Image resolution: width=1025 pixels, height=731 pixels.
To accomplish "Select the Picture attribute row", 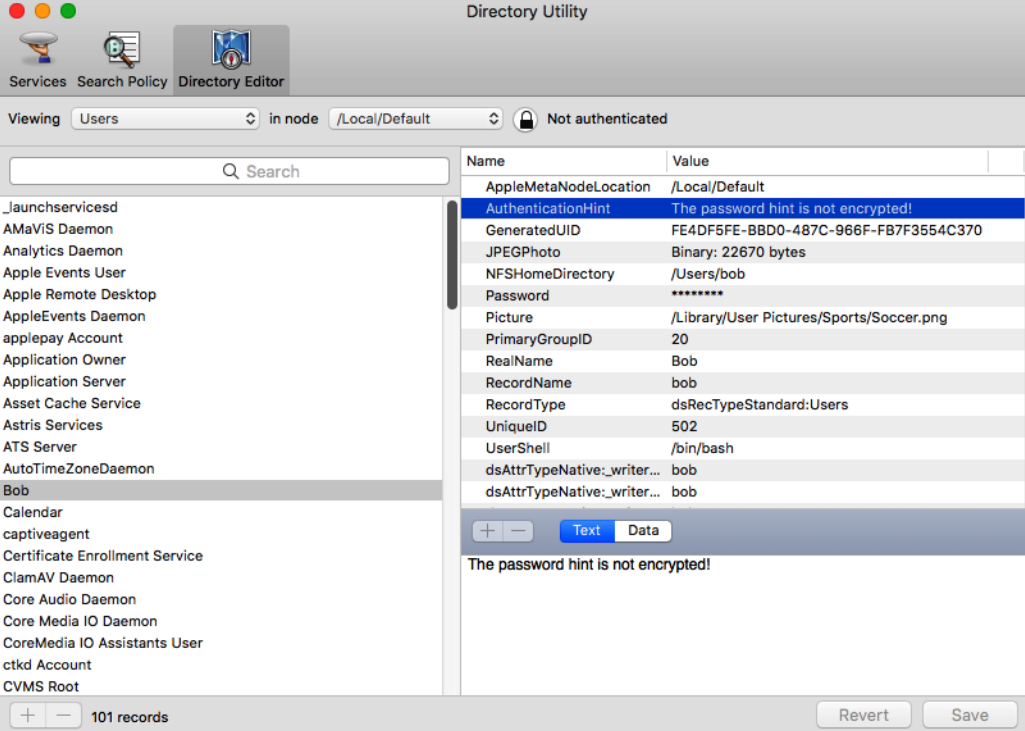I will 743,318.
